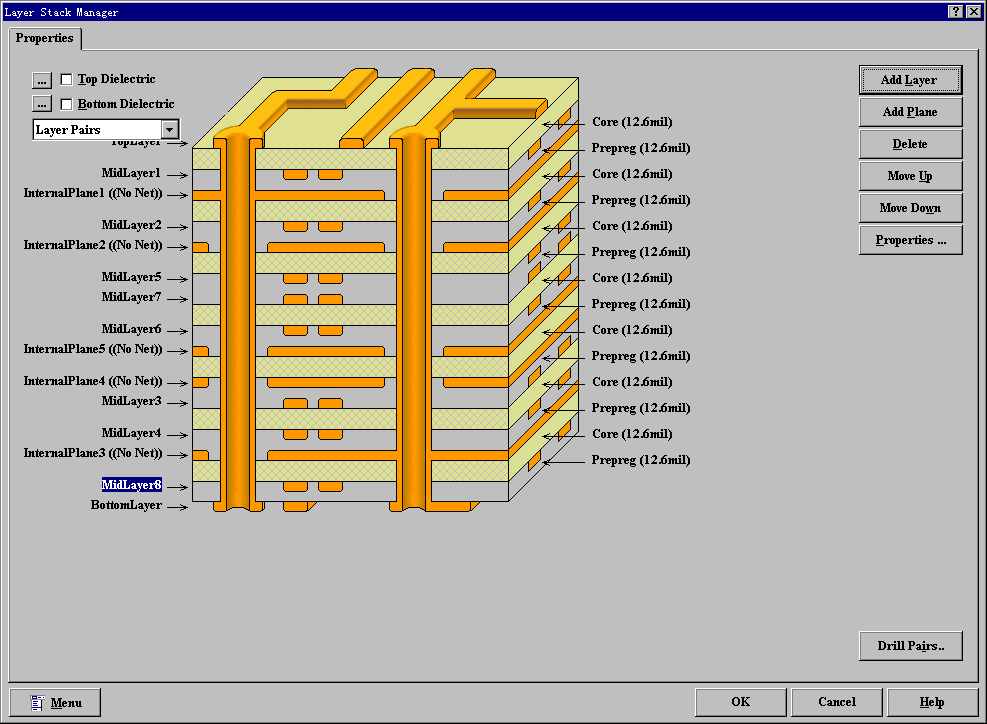Image resolution: width=987 pixels, height=724 pixels.
Task: Select the BottomLayer label
Action: pyautogui.click(x=126, y=506)
